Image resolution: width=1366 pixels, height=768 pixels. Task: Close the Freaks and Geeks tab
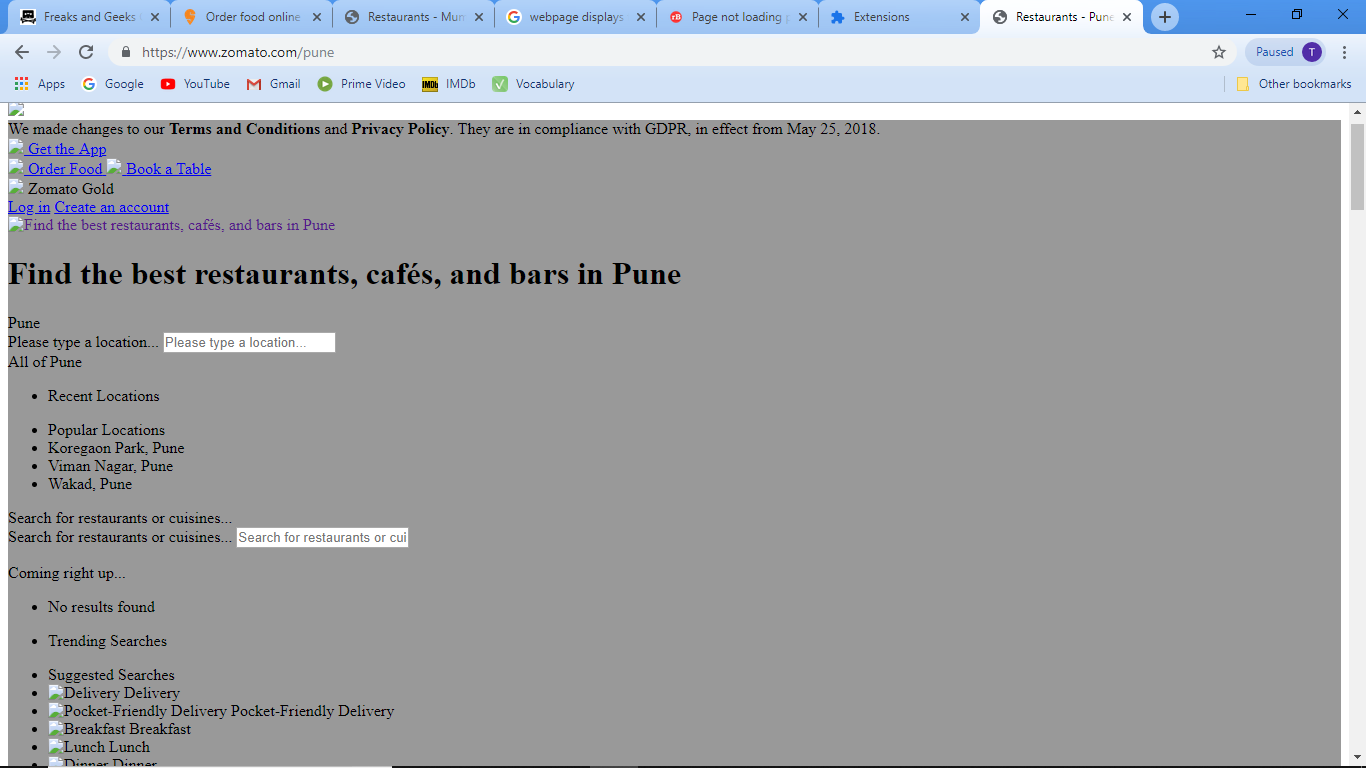pos(155,17)
